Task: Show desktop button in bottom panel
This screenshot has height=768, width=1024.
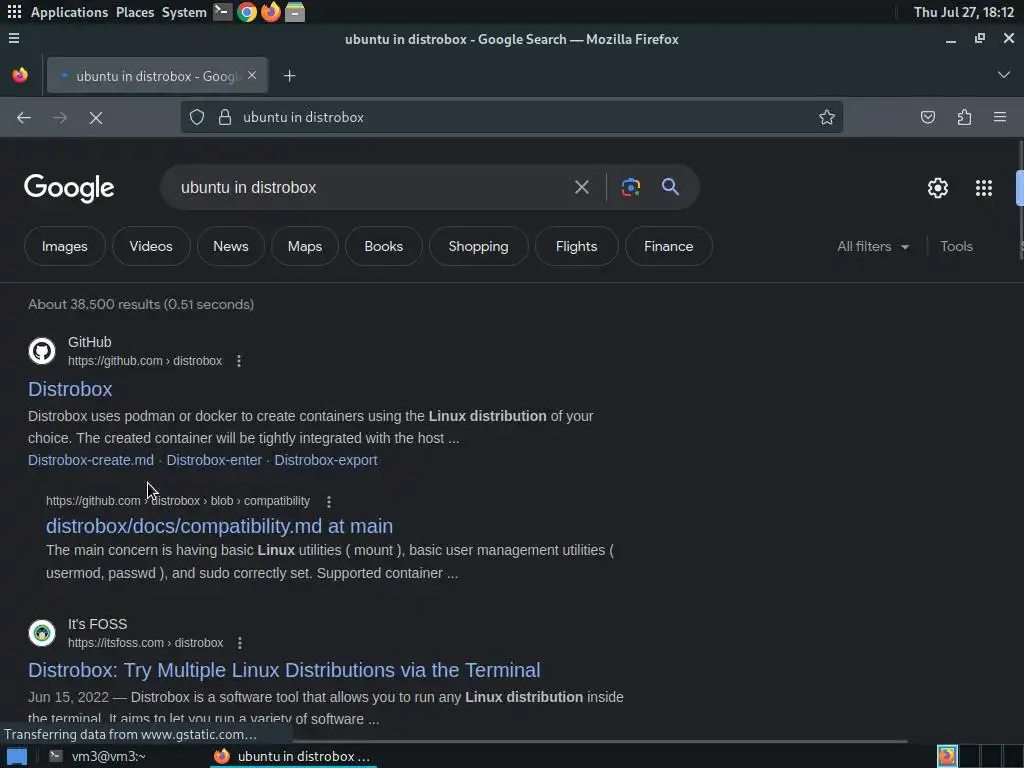Action: [16, 756]
